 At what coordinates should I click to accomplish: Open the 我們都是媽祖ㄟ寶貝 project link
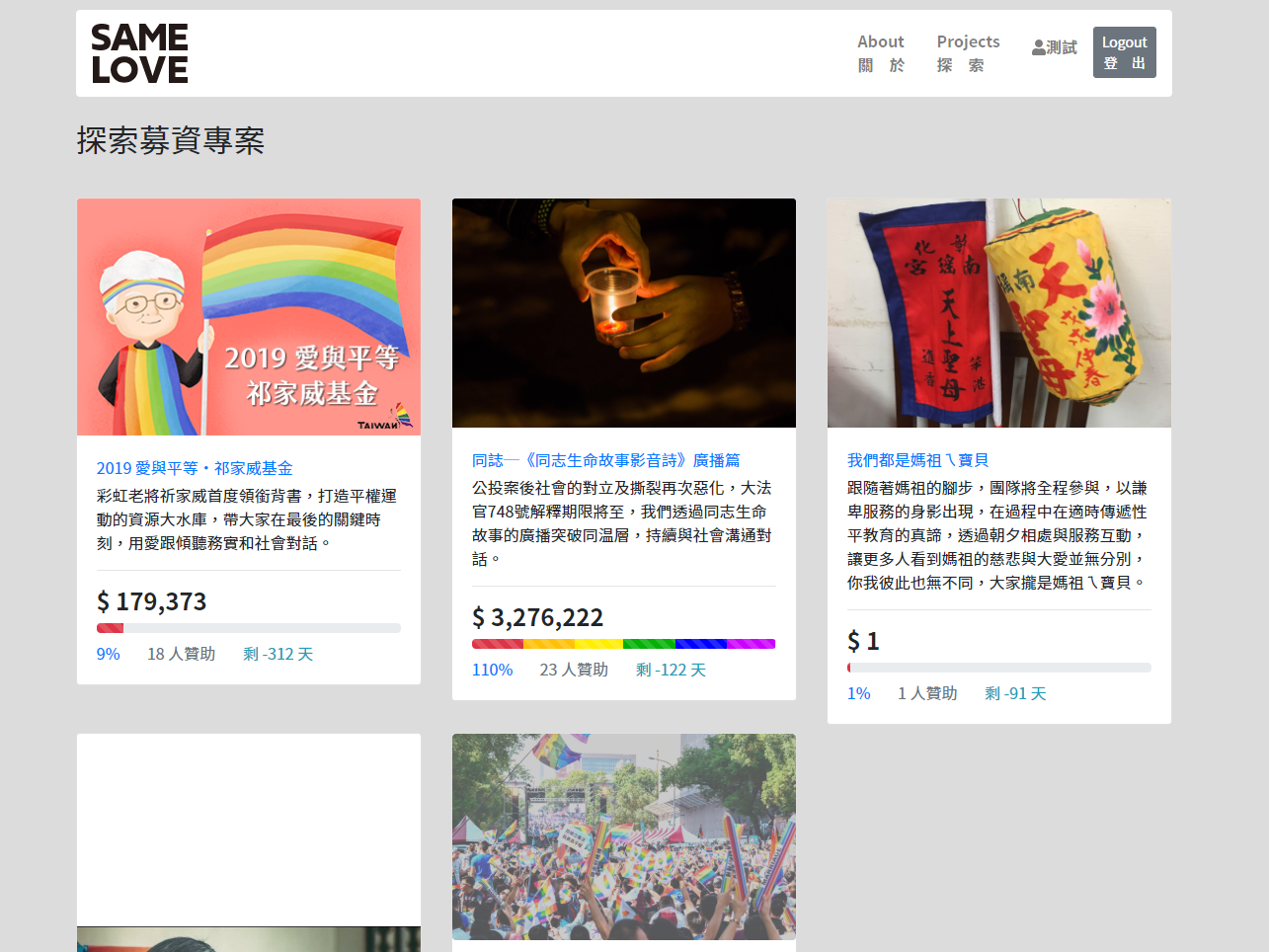pyautogui.click(x=917, y=460)
